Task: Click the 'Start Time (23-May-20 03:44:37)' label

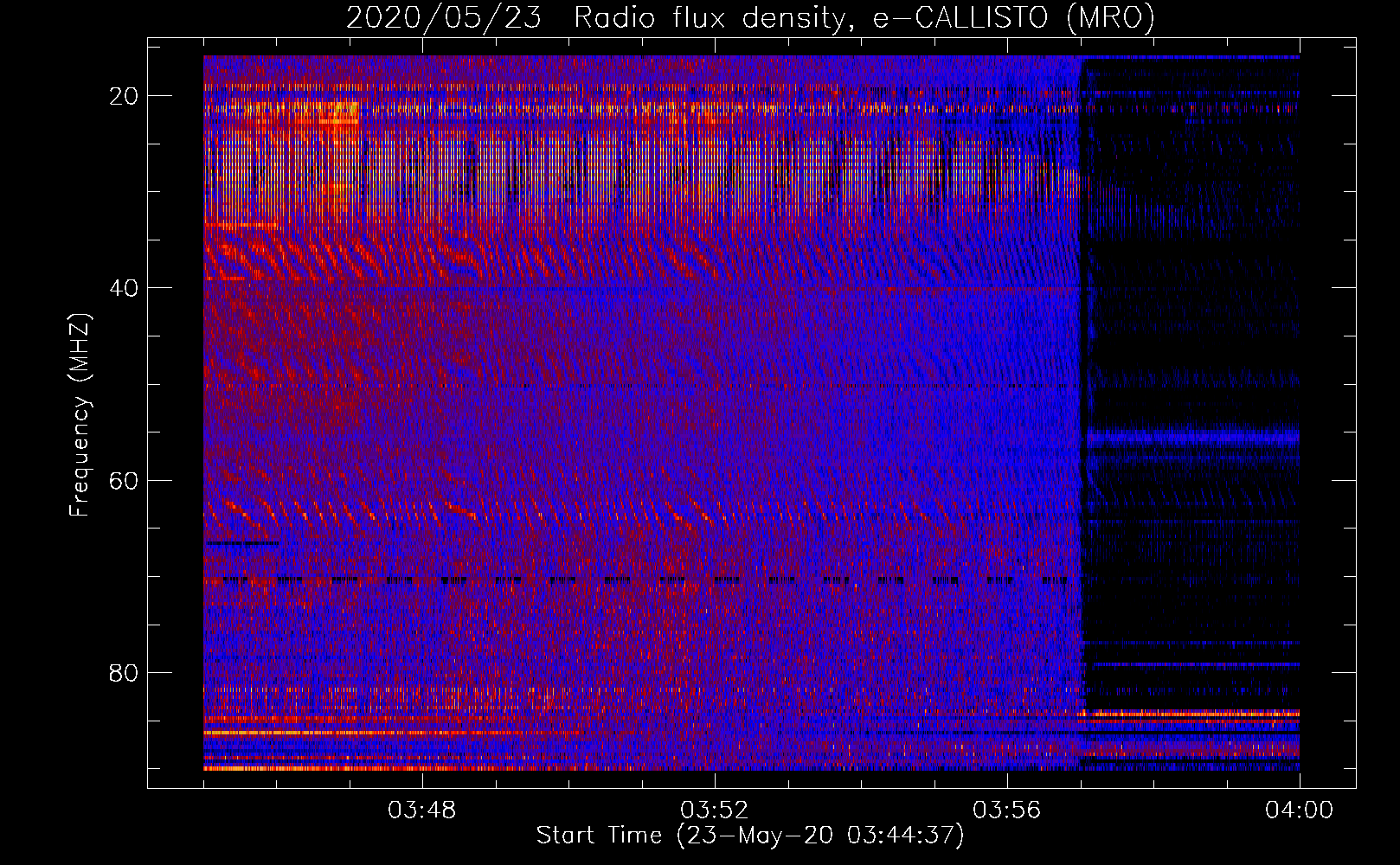Action: tap(749, 836)
